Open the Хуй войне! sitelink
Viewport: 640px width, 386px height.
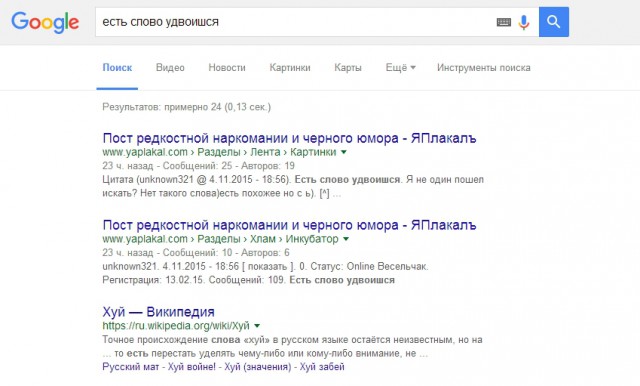tap(192, 367)
